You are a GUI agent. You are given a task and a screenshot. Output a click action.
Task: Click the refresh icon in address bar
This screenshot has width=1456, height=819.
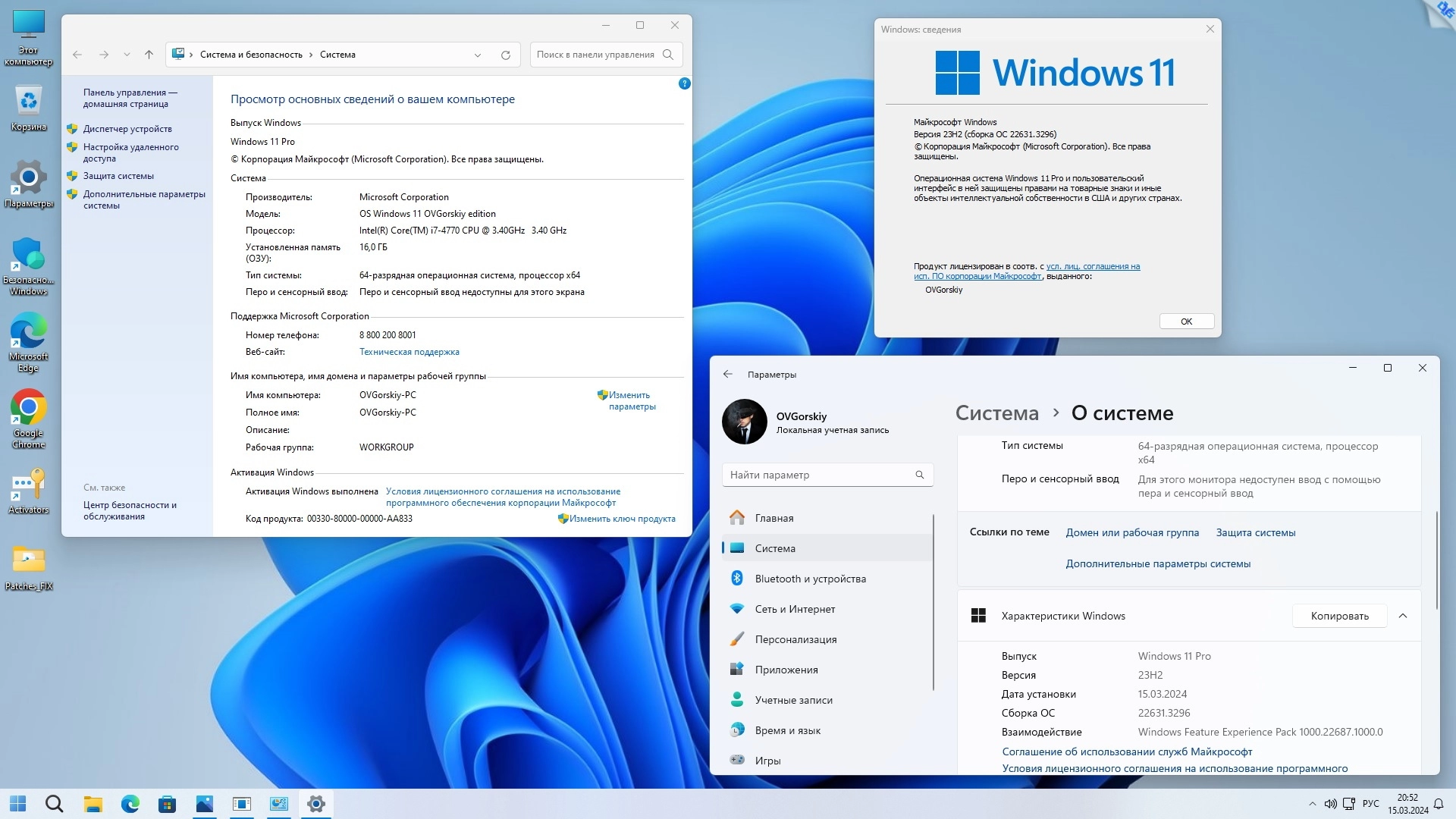[x=506, y=55]
